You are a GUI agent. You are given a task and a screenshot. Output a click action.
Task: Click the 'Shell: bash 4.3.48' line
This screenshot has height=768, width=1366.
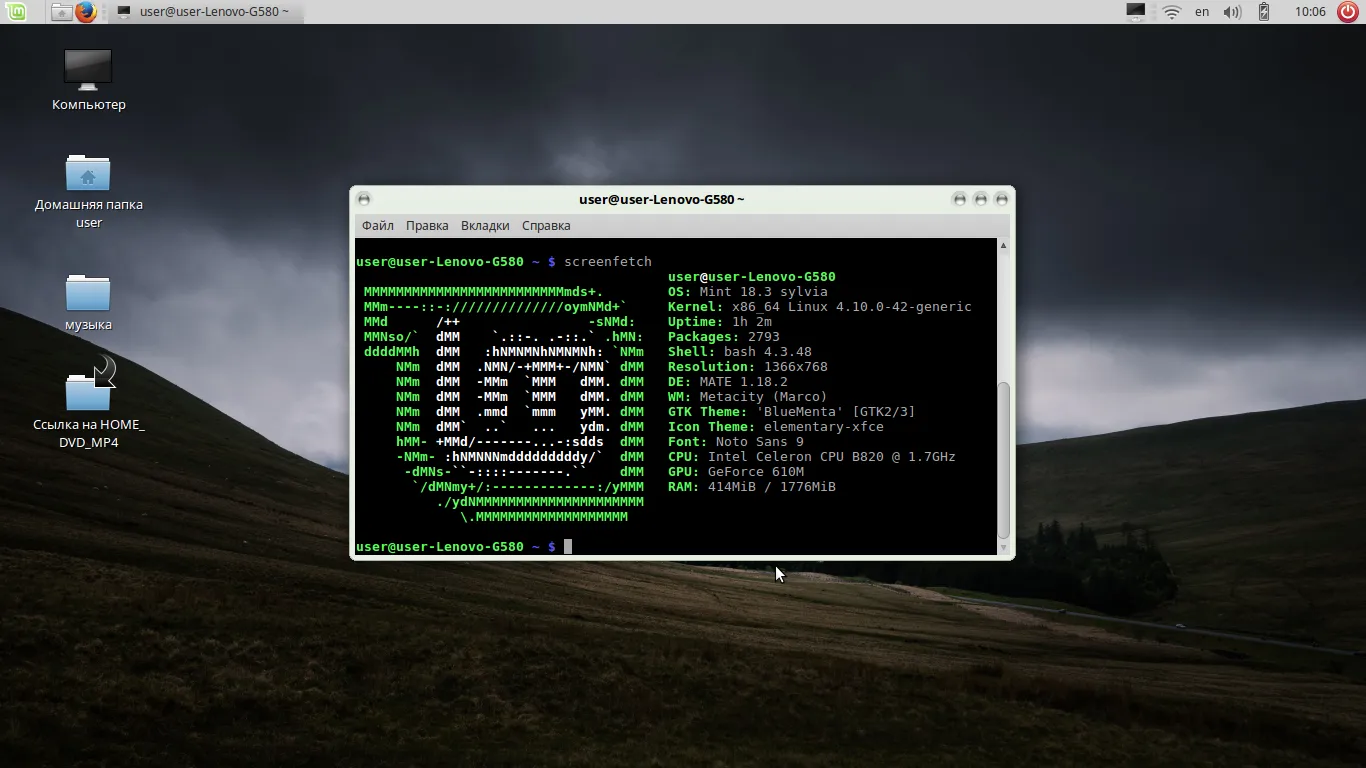pos(740,352)
